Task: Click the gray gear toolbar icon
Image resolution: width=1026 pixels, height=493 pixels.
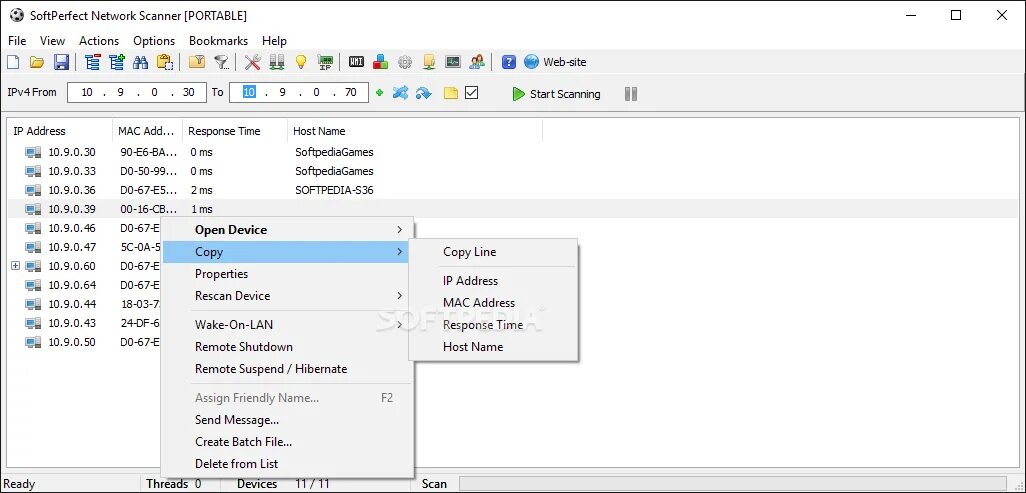Action: click(x=405, y=62)
